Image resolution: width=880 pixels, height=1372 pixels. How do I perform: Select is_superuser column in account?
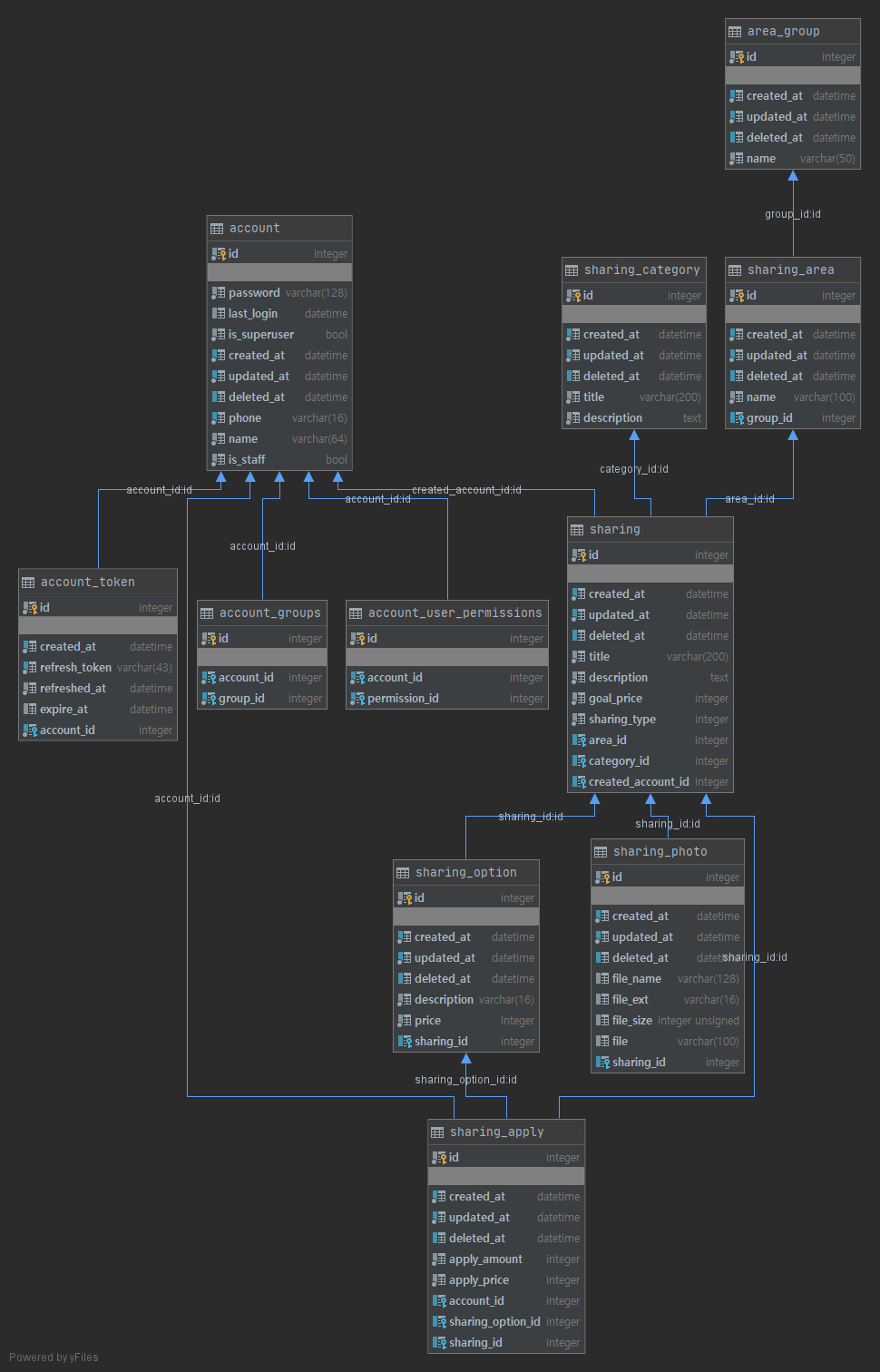click(x=279, y=335)
